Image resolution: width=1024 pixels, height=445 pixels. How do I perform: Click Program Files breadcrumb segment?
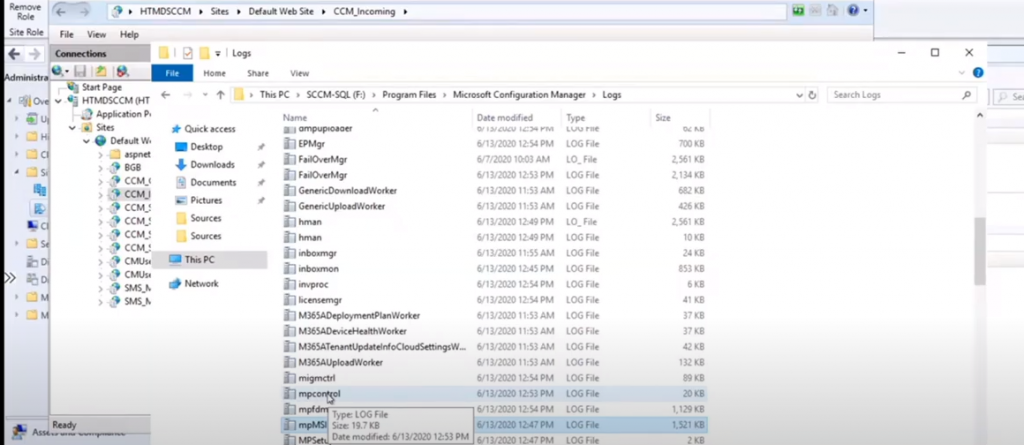(x=409, y=95)
